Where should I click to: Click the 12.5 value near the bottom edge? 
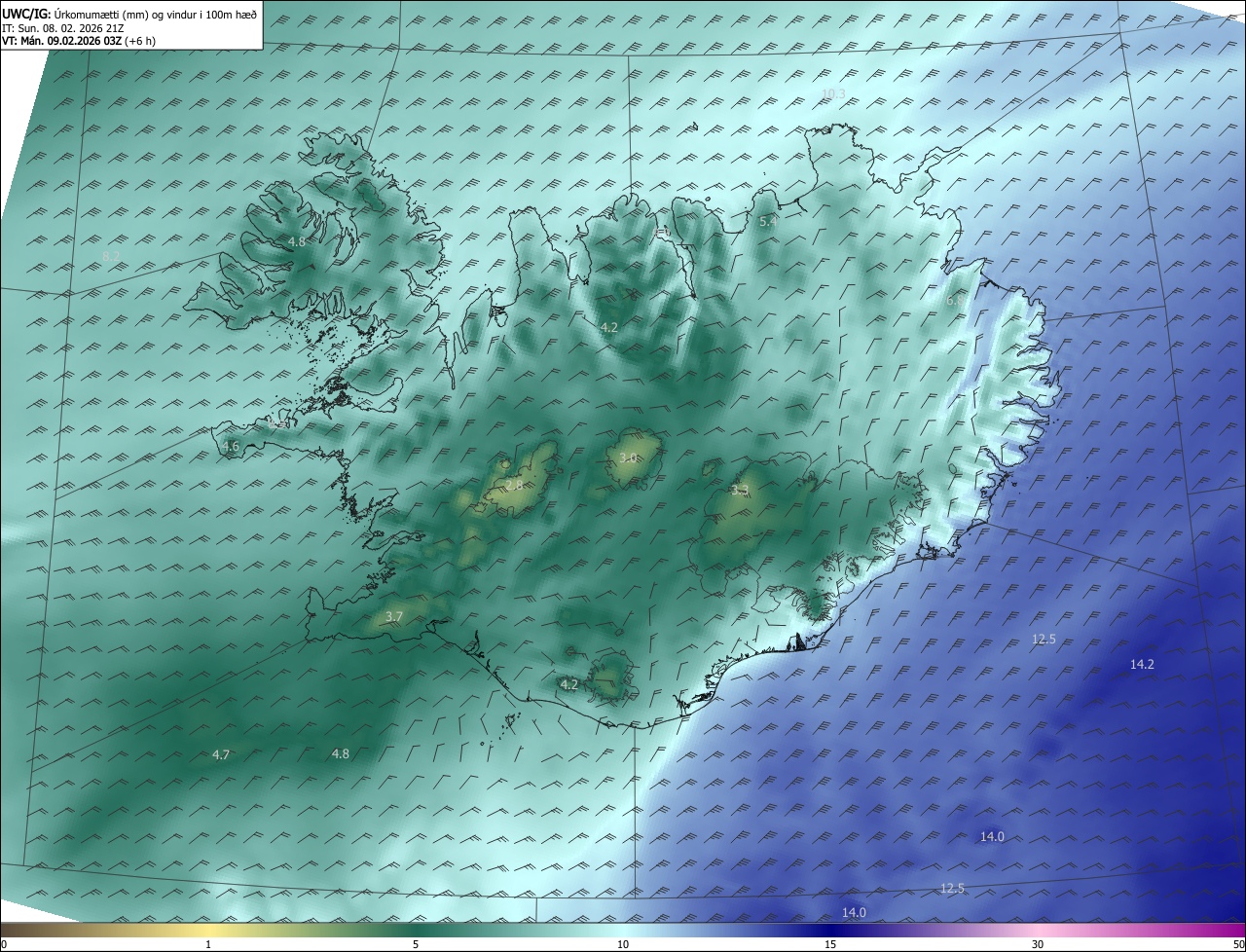tap(952, 889)
